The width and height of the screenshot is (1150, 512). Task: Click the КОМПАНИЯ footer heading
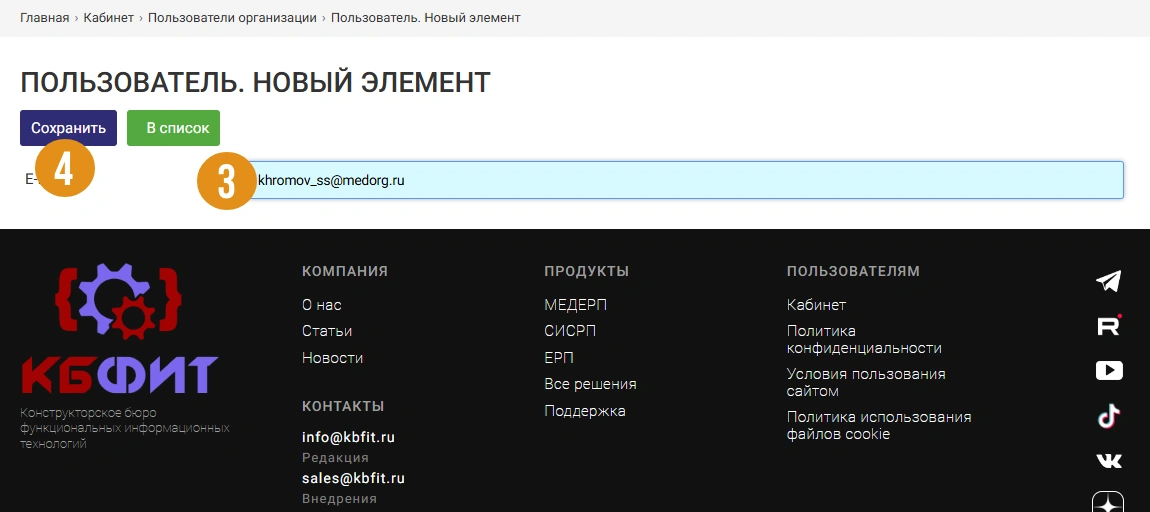[345, 271]
